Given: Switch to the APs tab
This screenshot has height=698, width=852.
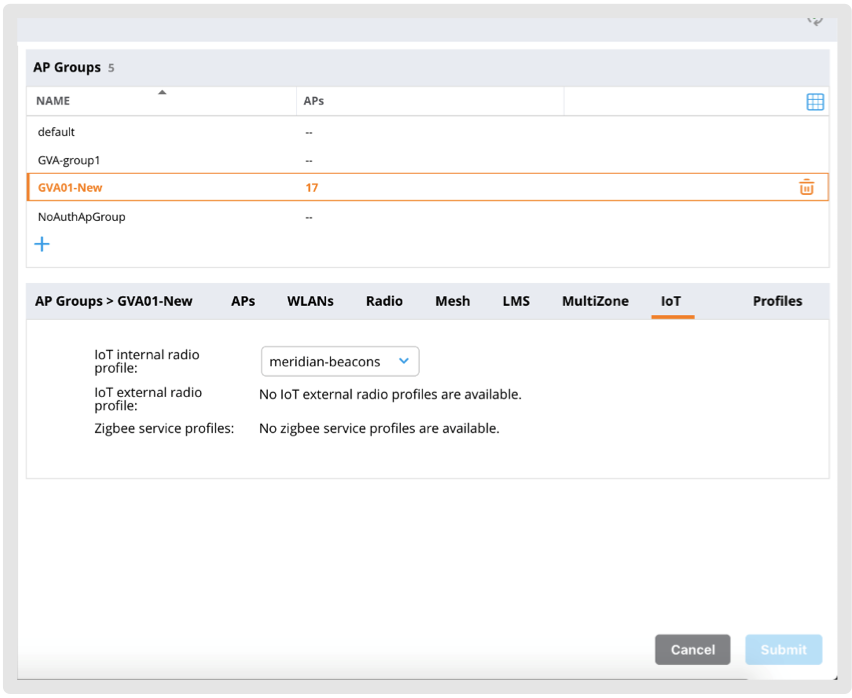Looking at the screenshot, I should coord(243,301).
